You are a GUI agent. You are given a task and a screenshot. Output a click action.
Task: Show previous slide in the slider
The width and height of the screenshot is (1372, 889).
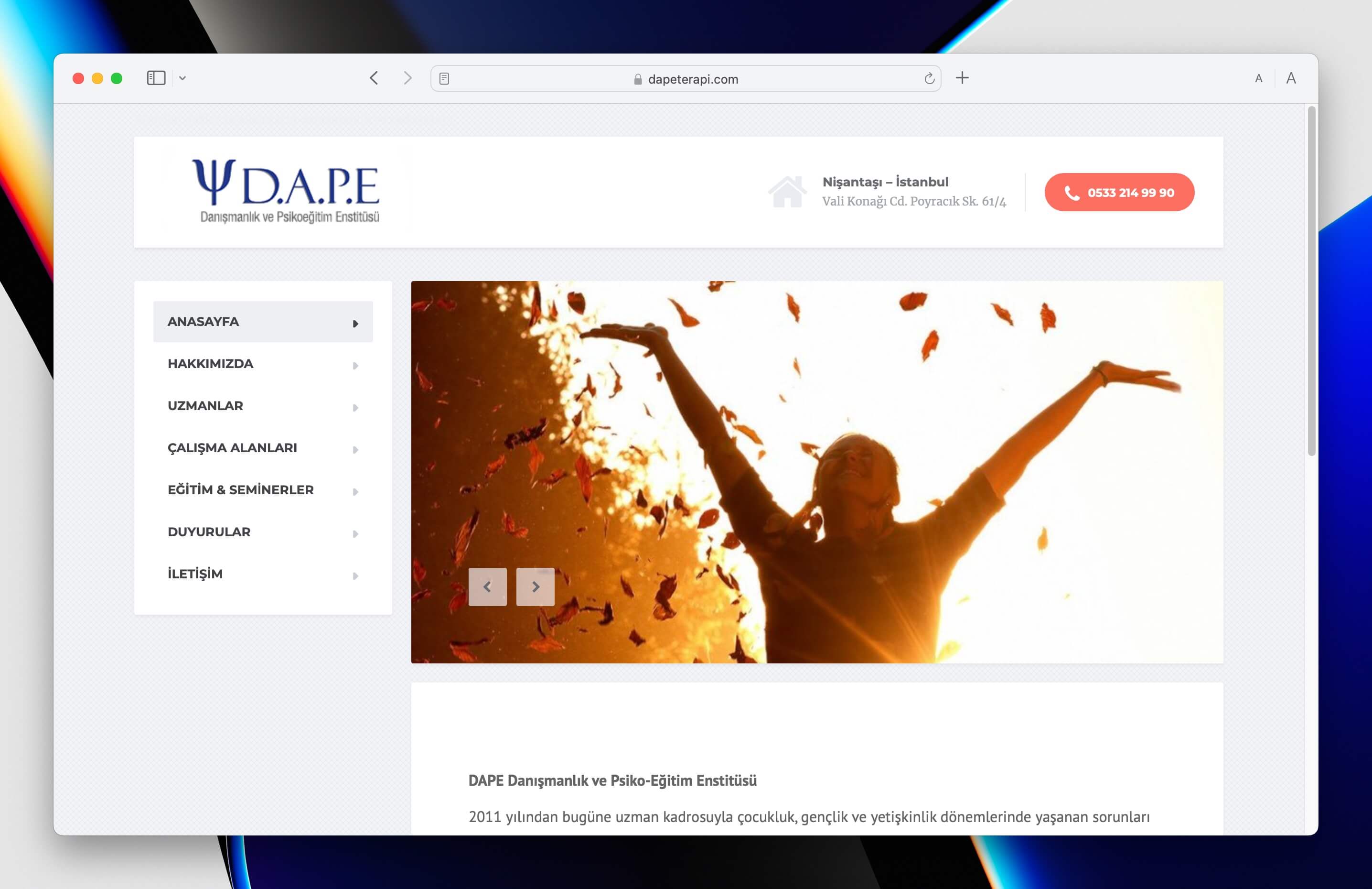(x=488, y=587)
